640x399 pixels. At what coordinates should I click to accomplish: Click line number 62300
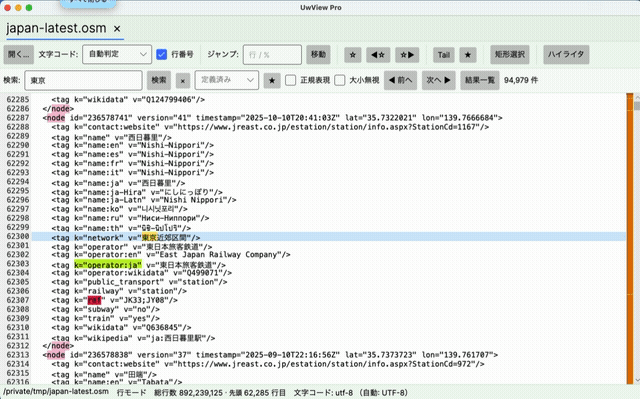pos(18,237)
